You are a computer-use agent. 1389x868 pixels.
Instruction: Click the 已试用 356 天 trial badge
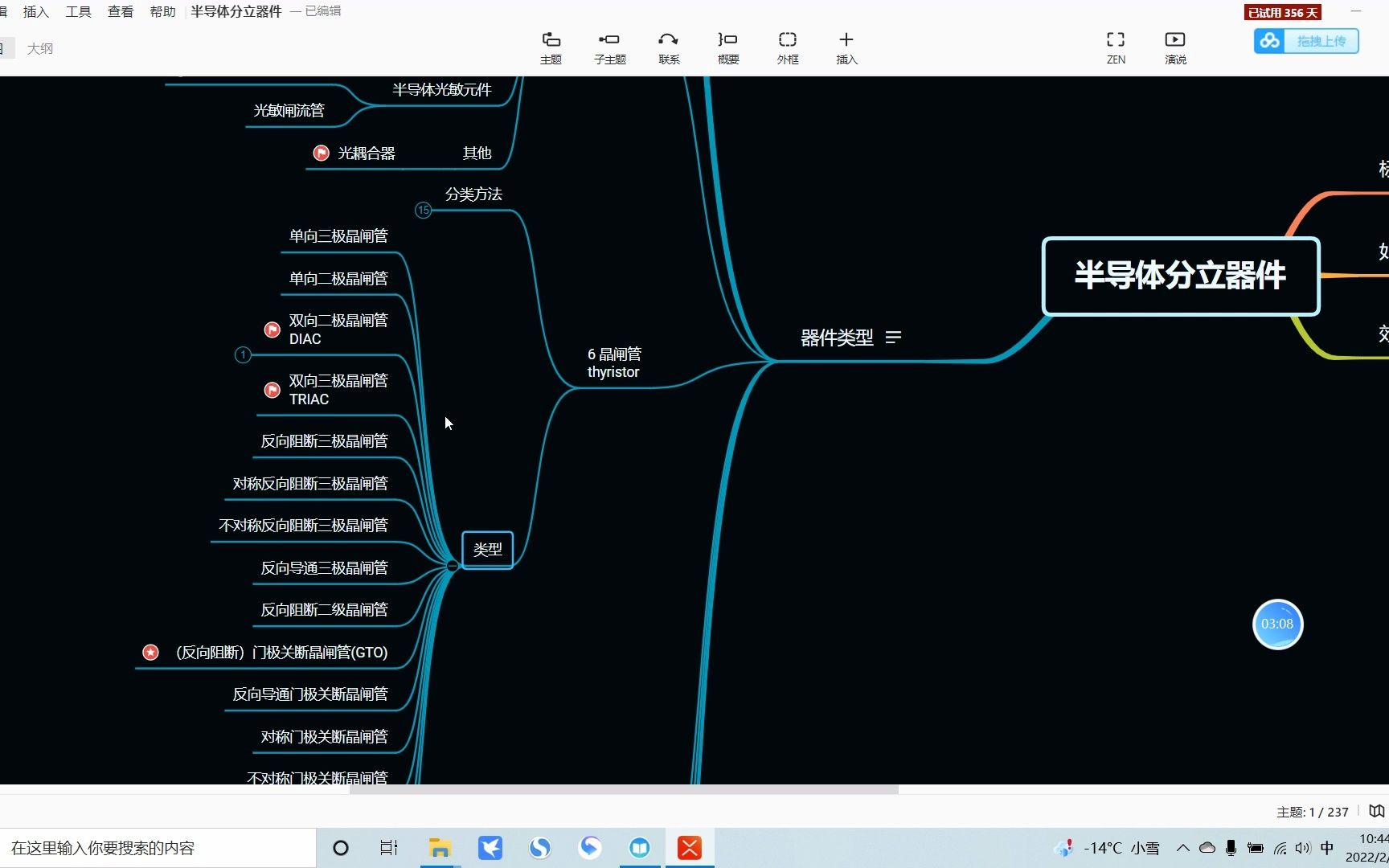click(1283, 13)
